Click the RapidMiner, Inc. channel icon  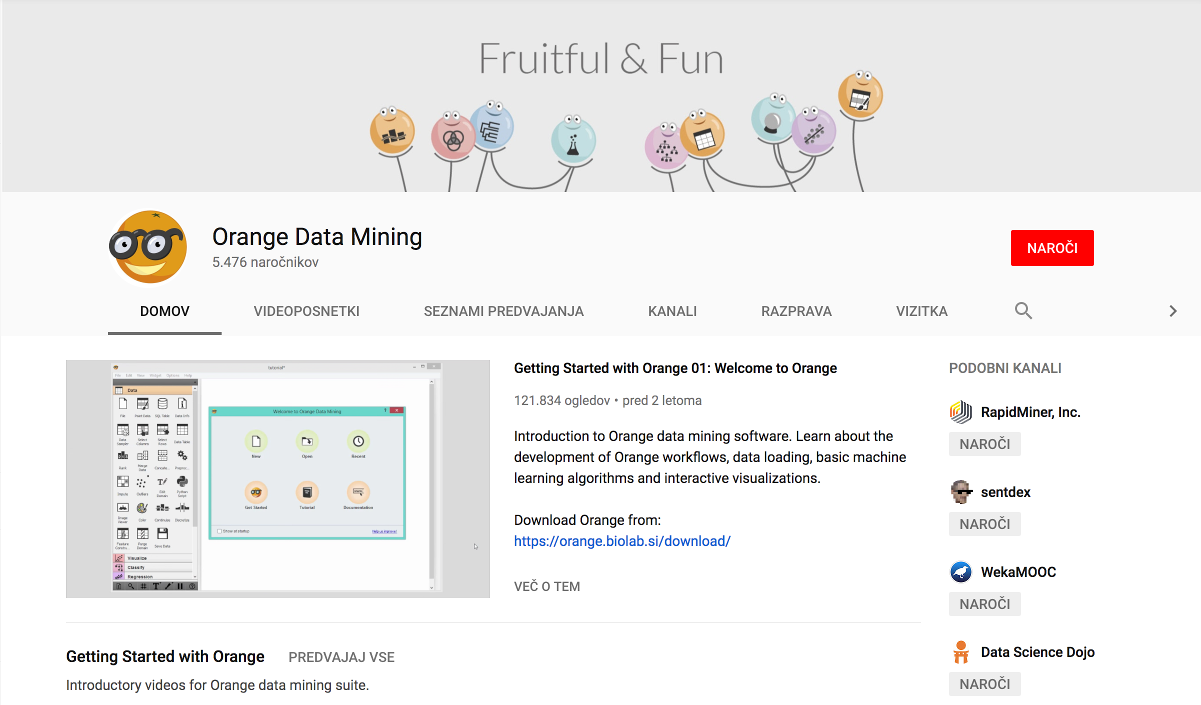(961, 412)
